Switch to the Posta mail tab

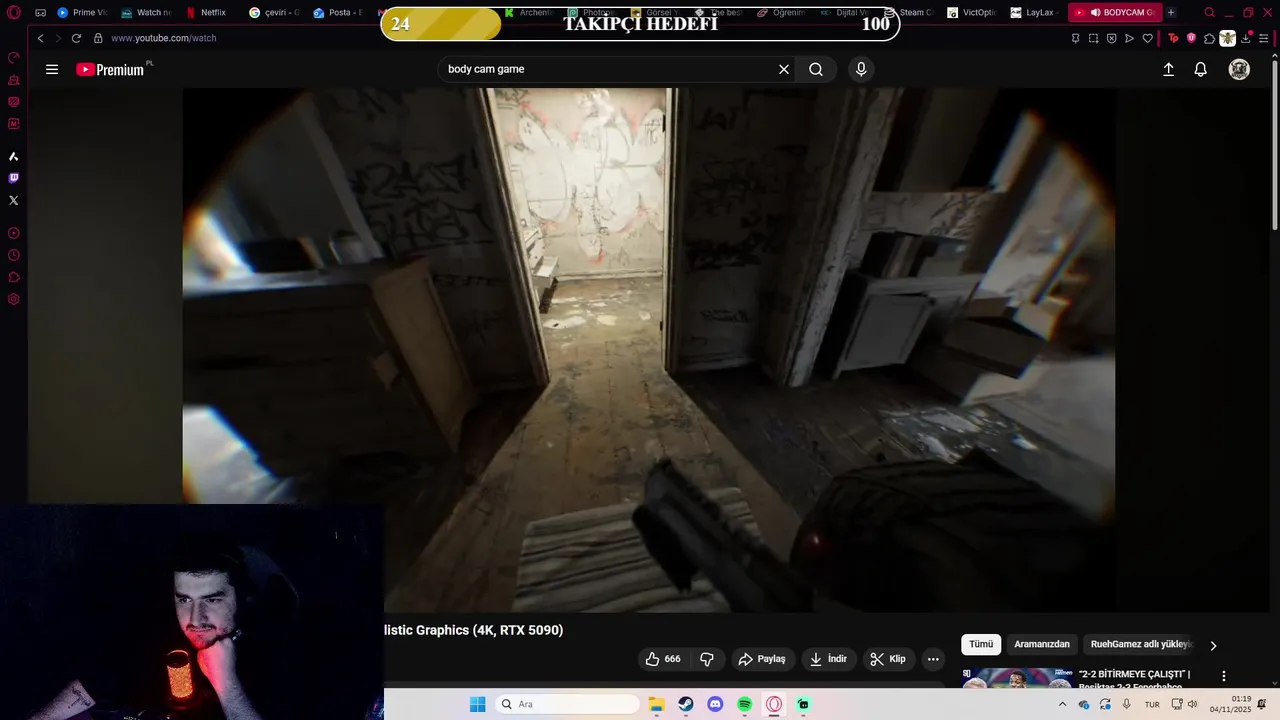point(338,13)
